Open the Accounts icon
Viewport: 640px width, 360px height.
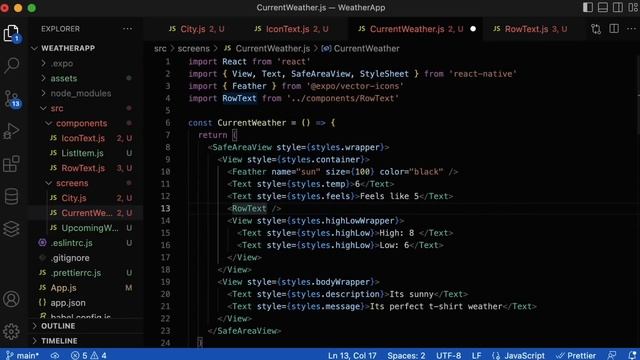coord(11,299)
